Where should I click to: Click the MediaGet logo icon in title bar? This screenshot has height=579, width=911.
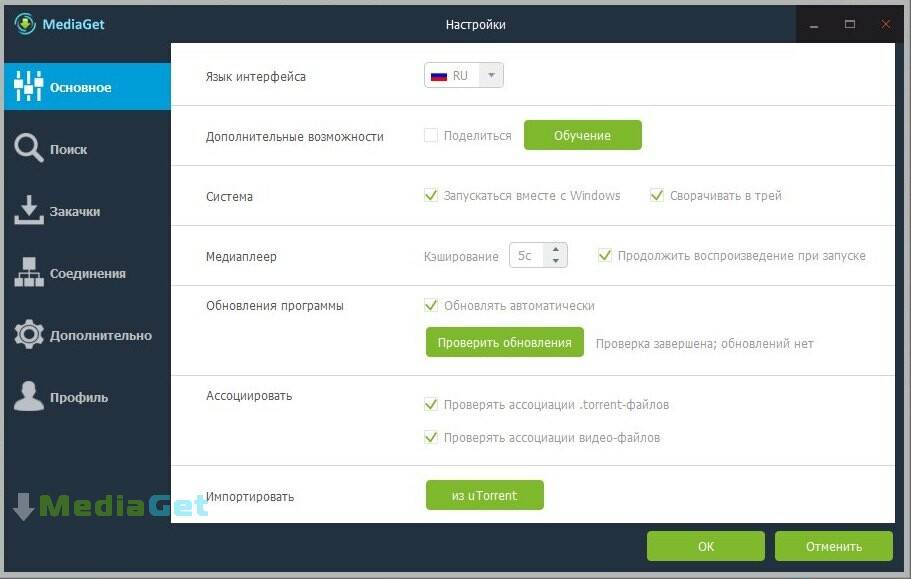coord(25,24)
